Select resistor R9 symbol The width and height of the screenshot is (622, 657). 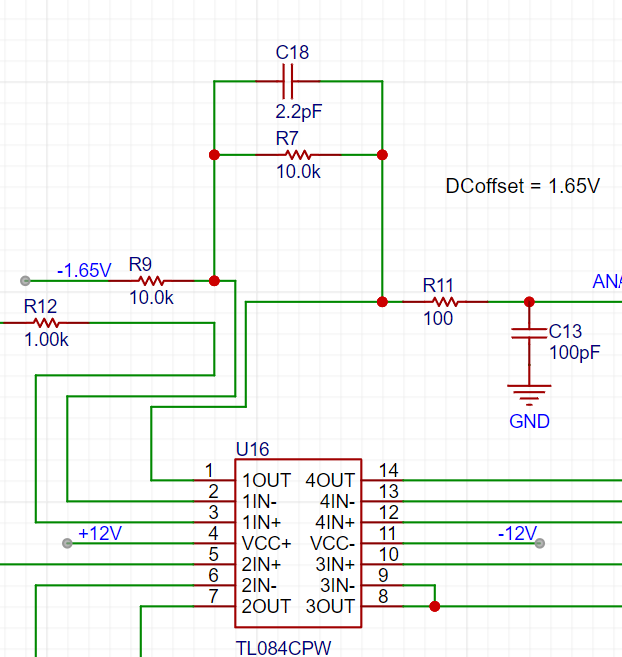tap(151, 281)
